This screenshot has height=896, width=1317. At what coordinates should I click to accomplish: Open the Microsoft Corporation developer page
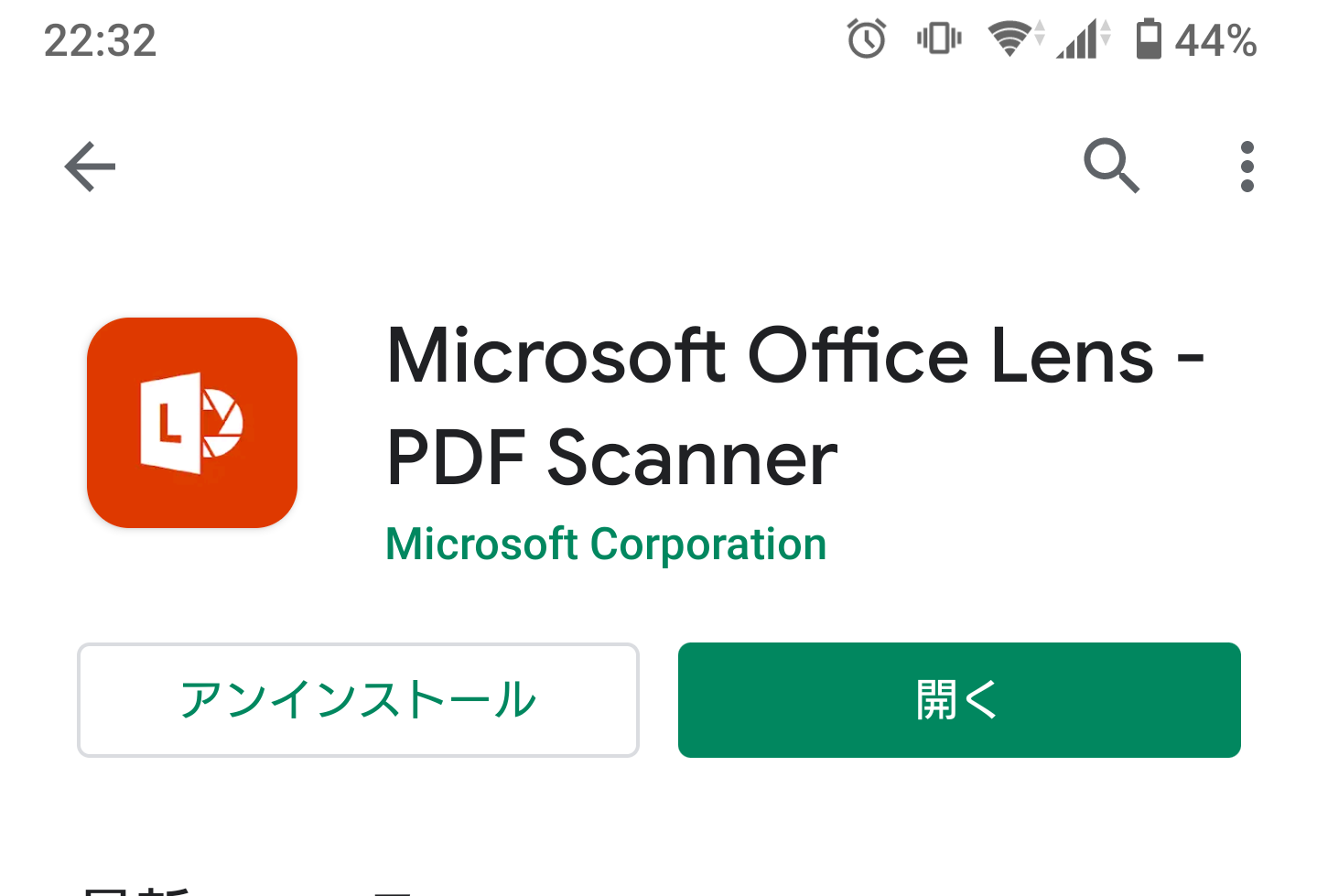(606, 545)
